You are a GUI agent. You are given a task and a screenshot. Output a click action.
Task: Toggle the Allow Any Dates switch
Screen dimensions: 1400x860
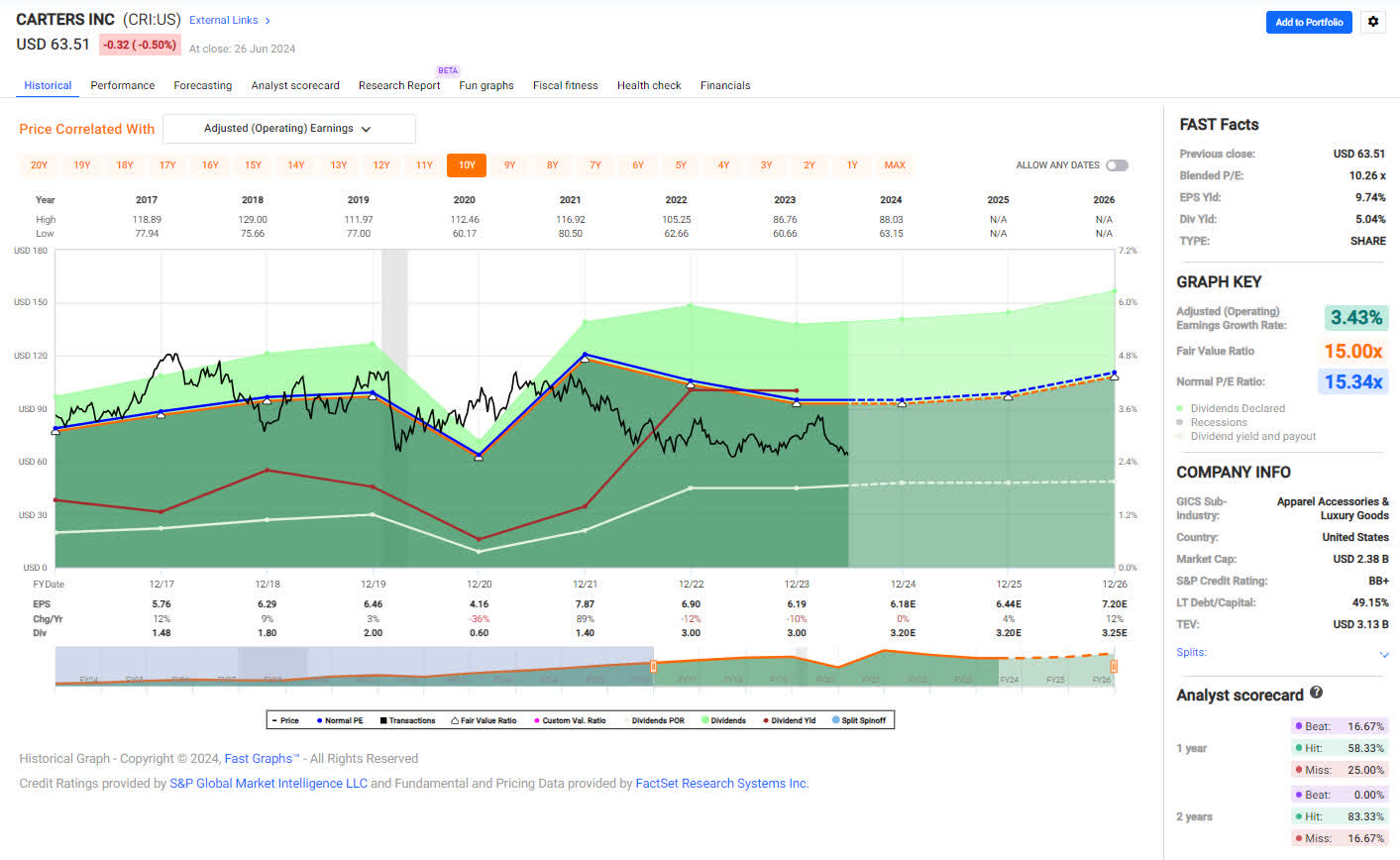tap(1117, 165)
